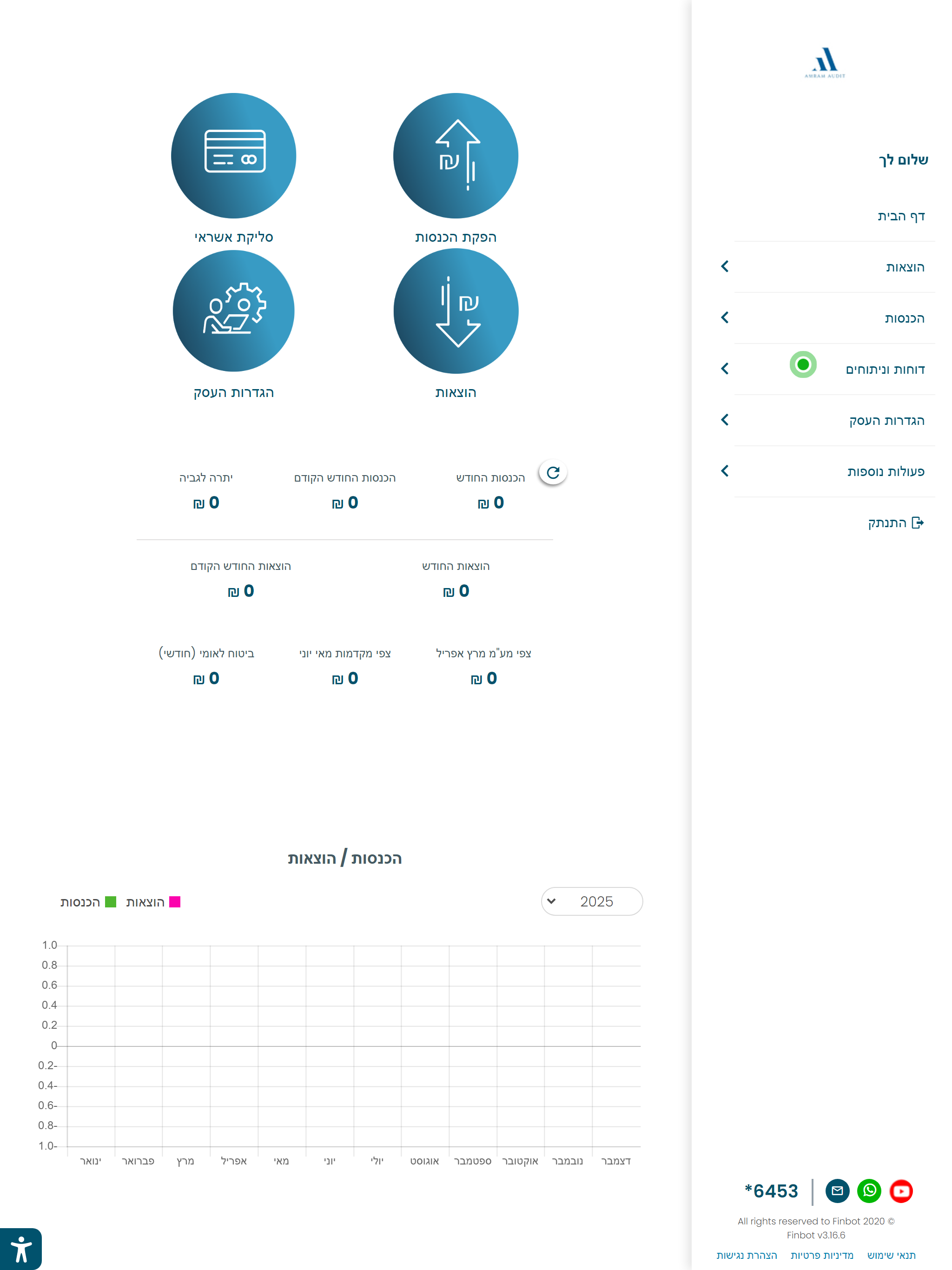
Task: Select פעולות נוספות in the sidebar
Action: pos(886,471)
